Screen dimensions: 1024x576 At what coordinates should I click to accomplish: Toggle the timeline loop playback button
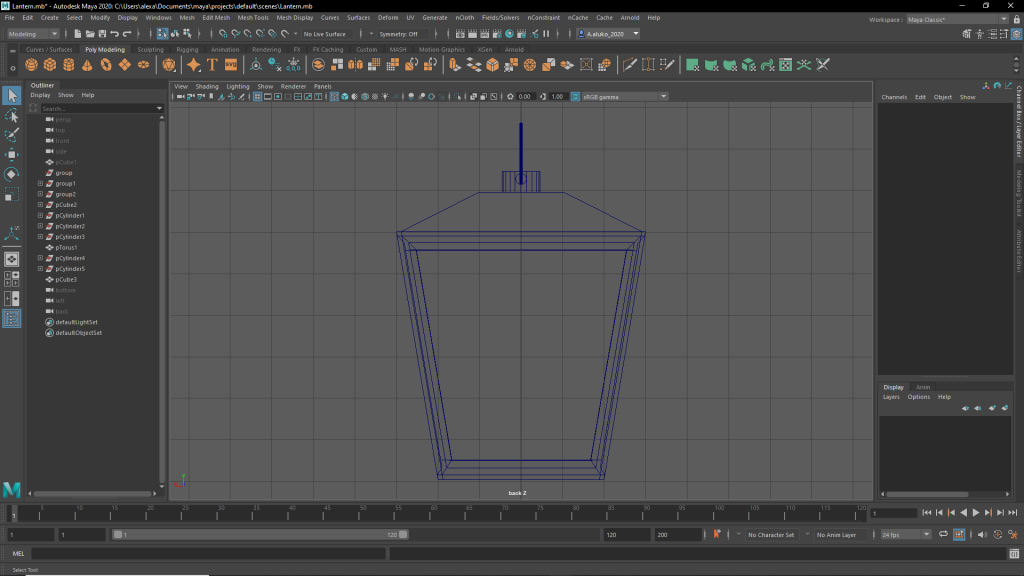tap(941, 535)
